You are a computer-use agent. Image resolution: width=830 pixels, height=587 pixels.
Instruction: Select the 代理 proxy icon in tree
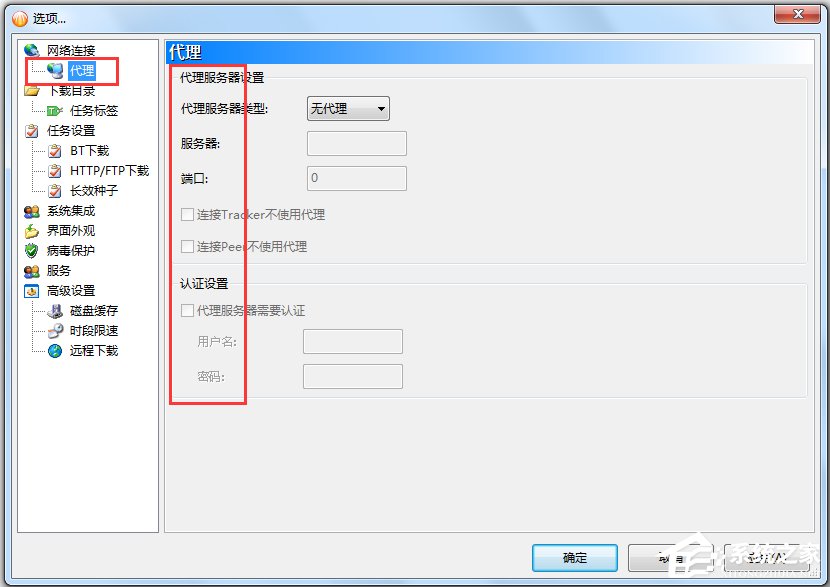coord(55,70)
